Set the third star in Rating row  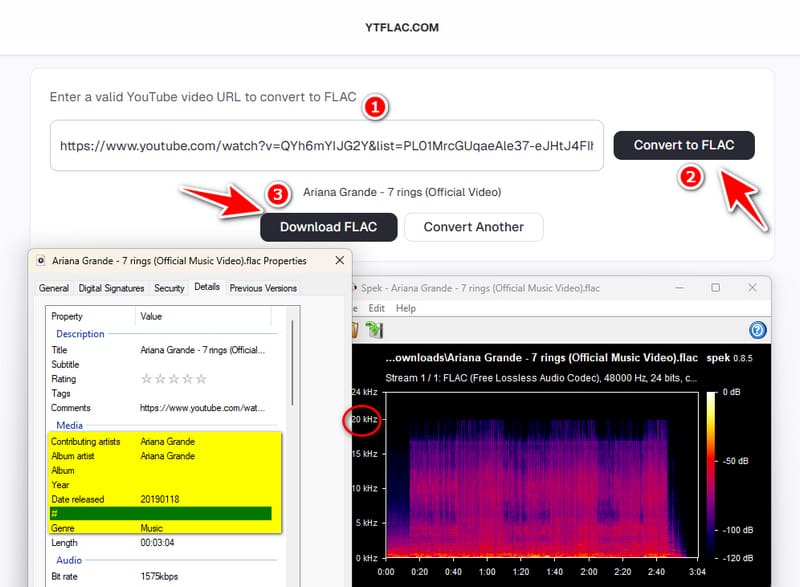click(x=174, y=379)
